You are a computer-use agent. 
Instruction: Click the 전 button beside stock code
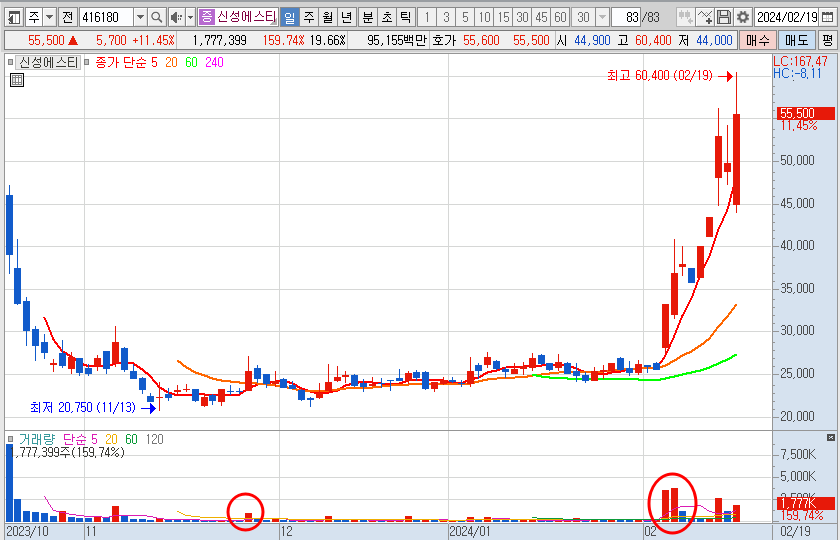click(x=67, y=18)
